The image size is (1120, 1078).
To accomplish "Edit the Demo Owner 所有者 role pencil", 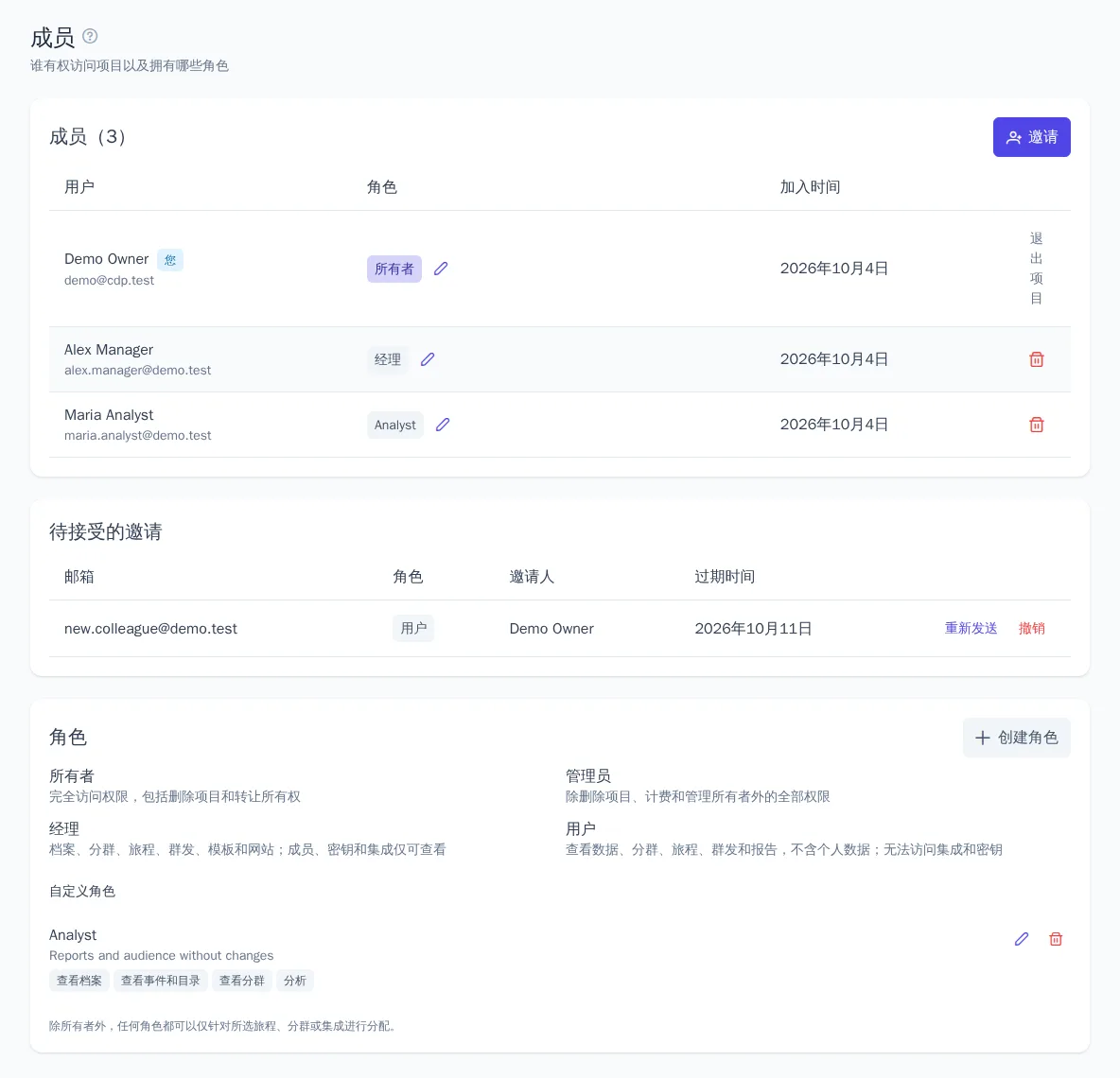I will (441, 269).
